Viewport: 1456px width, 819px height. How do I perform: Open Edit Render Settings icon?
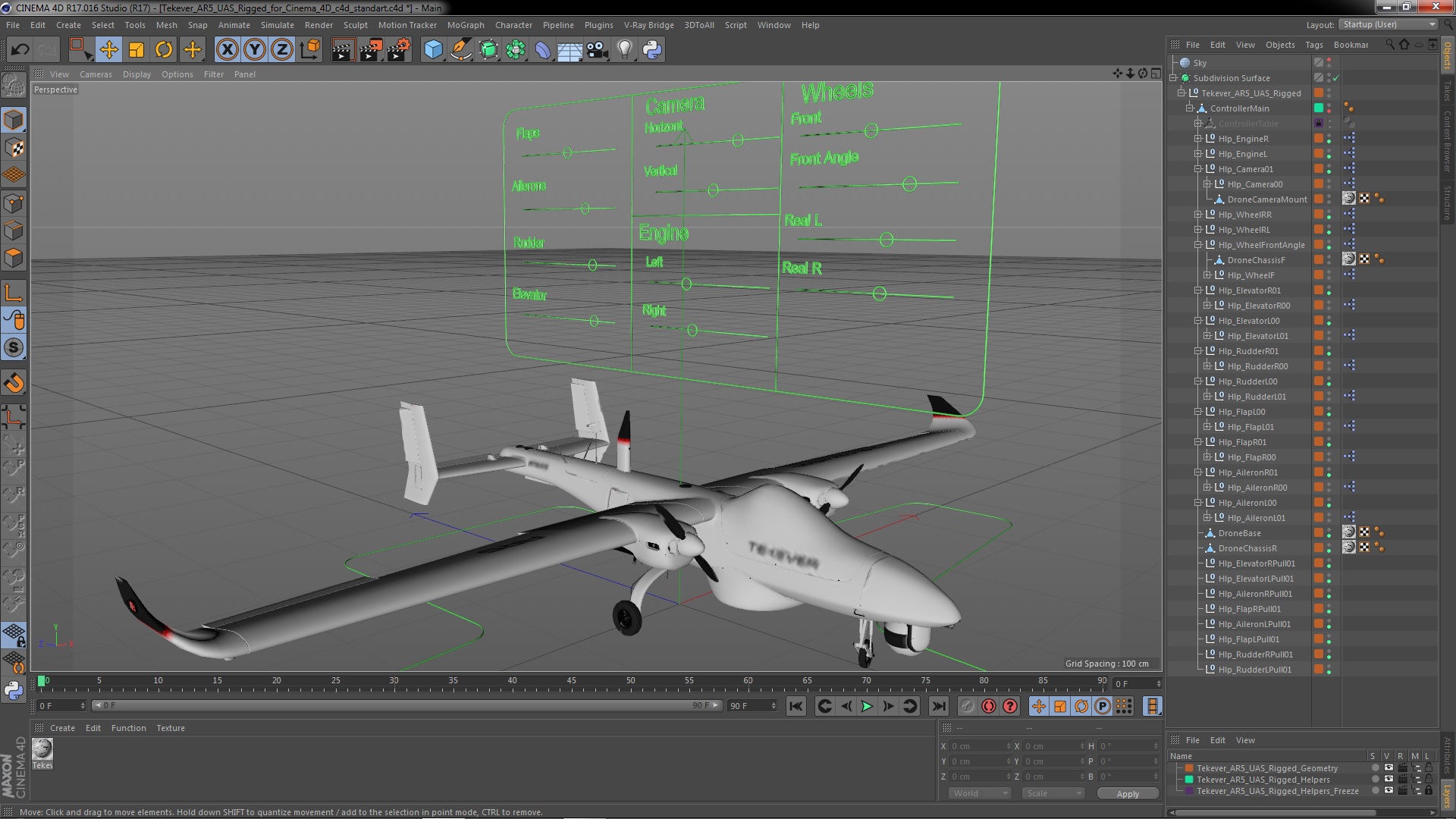pos(399,50)
